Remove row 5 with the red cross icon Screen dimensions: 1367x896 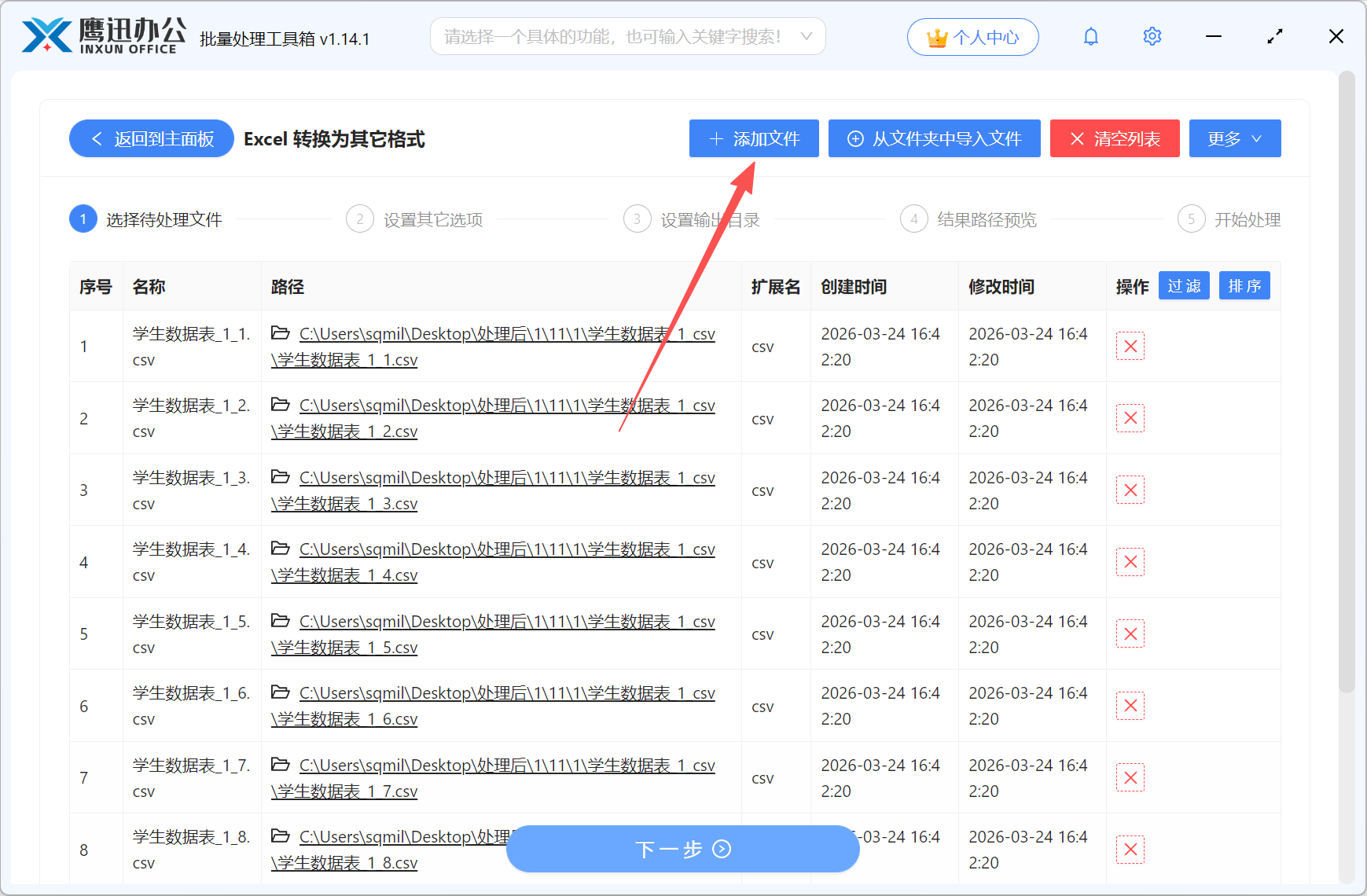1130,633
